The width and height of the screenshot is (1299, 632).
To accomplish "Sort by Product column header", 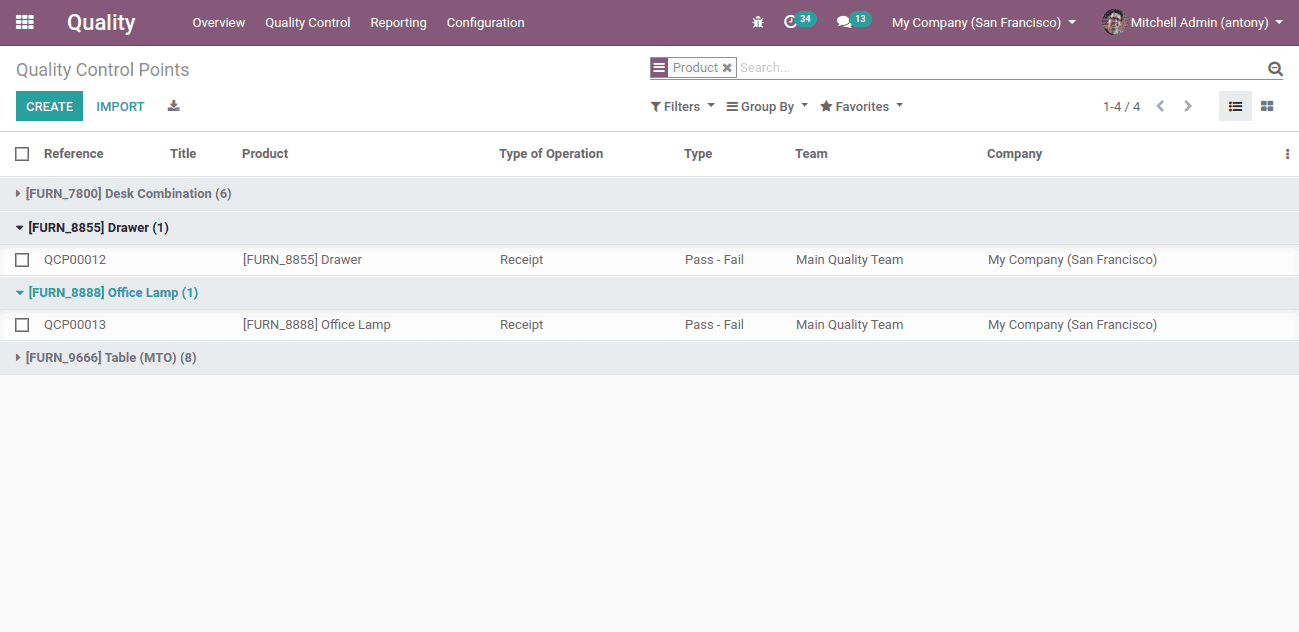I will (x=265, y=154).
